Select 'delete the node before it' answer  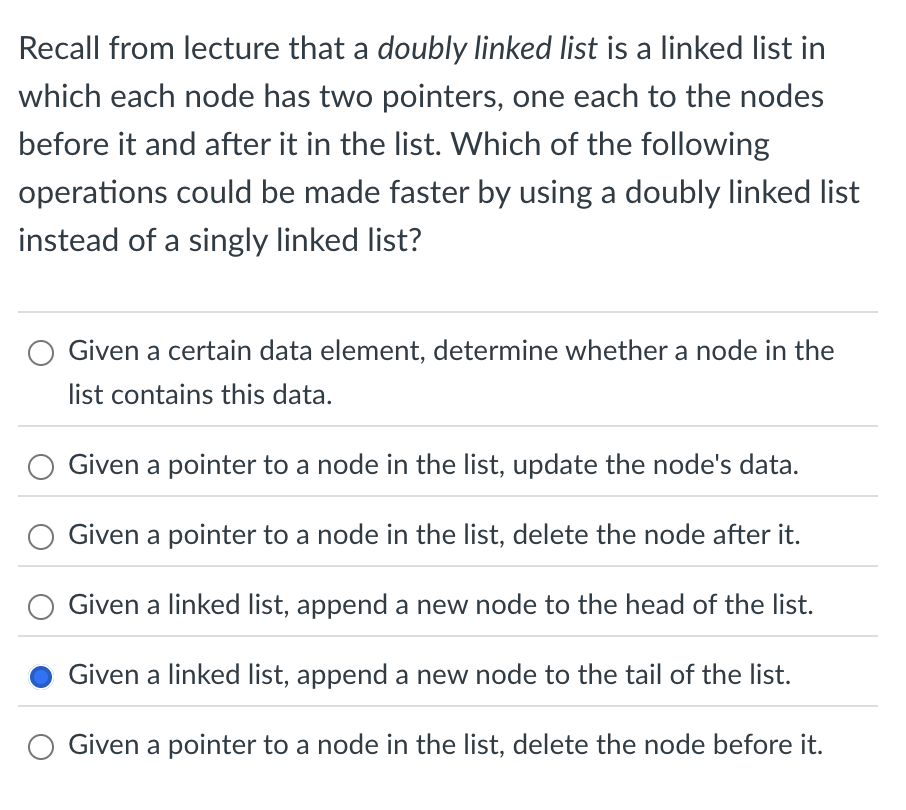(x=40, y=745)
